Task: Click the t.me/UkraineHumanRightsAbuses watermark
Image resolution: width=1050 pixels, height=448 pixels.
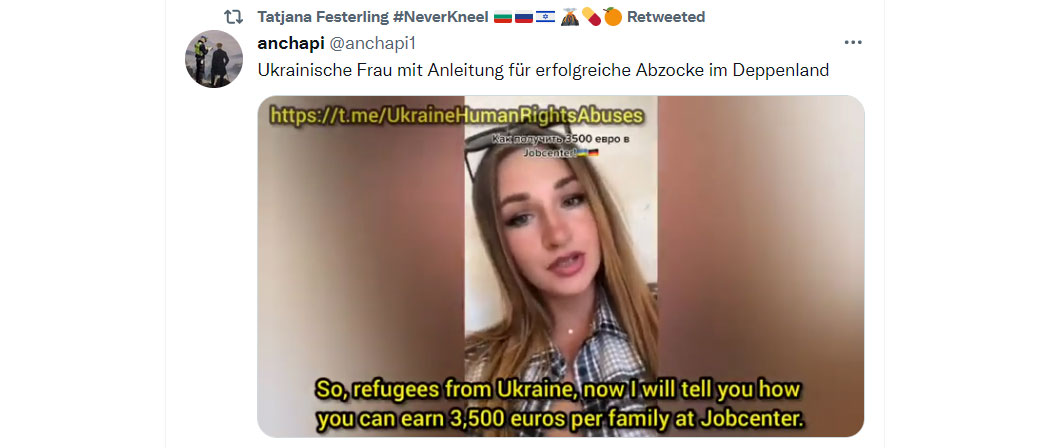Action: pos(457,116)
